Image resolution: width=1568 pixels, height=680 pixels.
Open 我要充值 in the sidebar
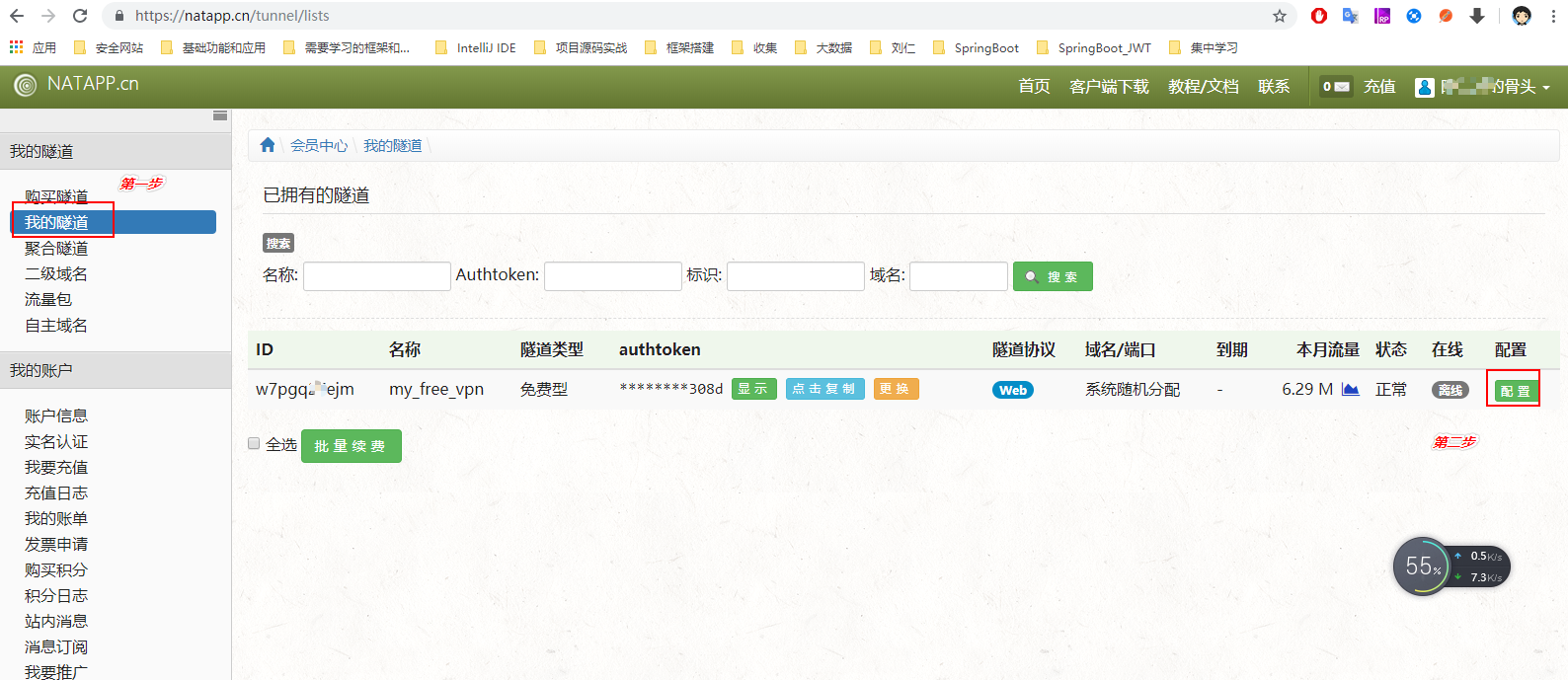click(x=56, y=467)
